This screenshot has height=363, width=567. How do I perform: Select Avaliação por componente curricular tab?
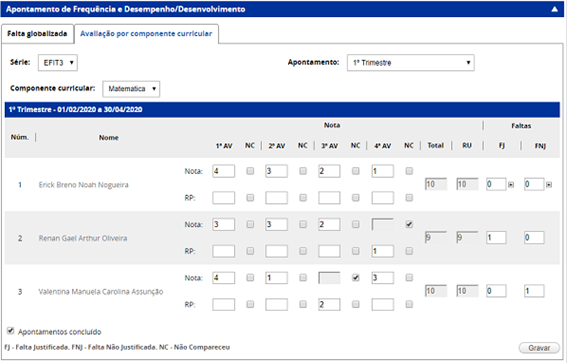point(146,34)
